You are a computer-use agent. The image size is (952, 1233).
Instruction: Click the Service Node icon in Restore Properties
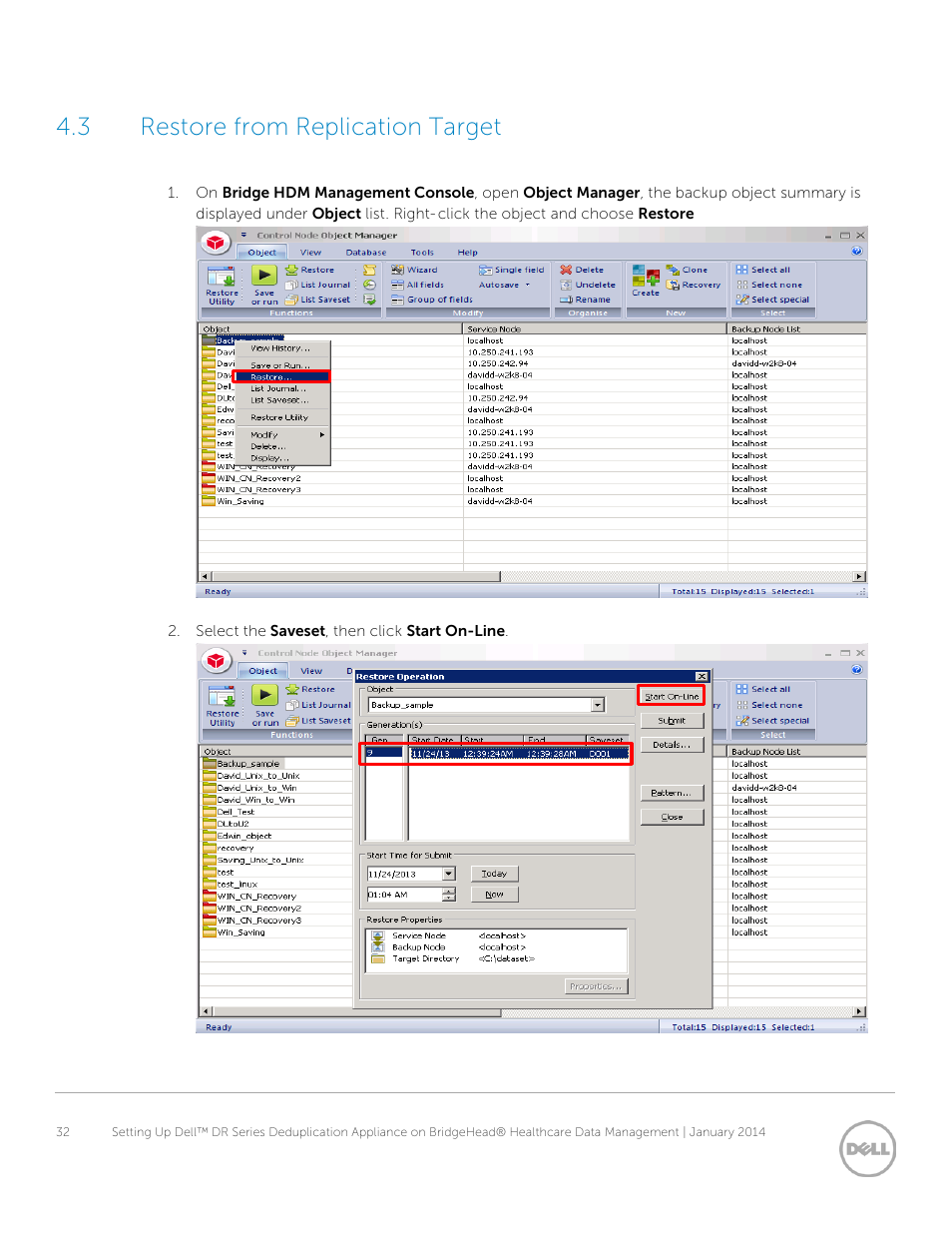(x=378, y=936)
